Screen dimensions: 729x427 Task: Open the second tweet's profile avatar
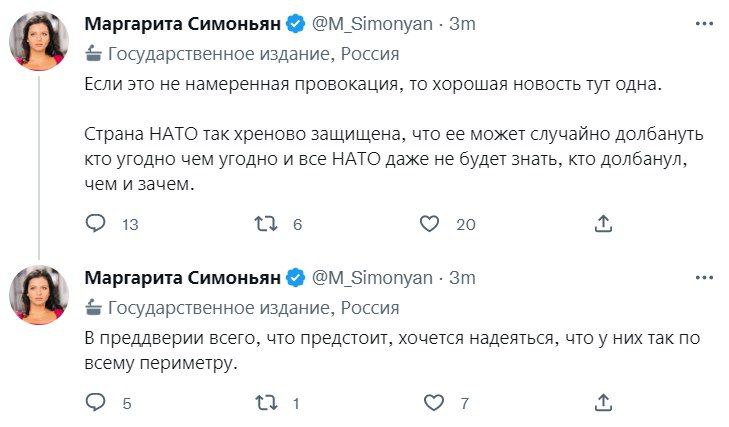pyautogui.click(x=39, y=296)
